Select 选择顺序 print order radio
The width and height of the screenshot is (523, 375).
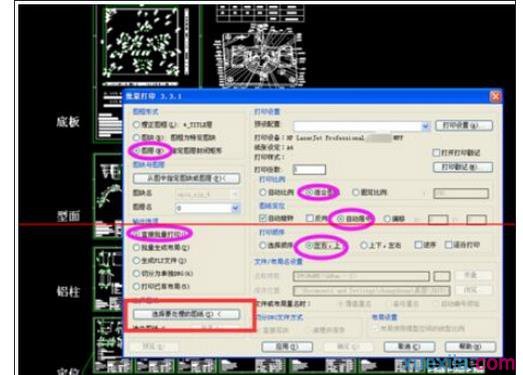[263, 245]
